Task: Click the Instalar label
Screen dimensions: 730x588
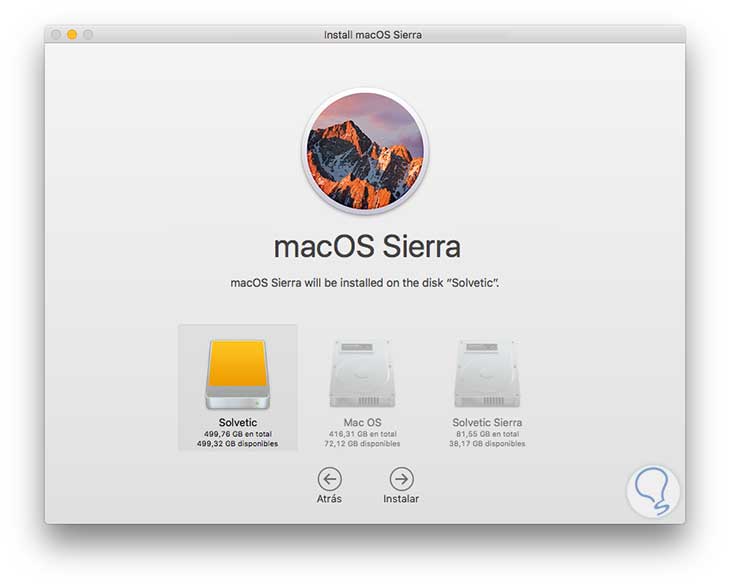Action: coord(401,499)
